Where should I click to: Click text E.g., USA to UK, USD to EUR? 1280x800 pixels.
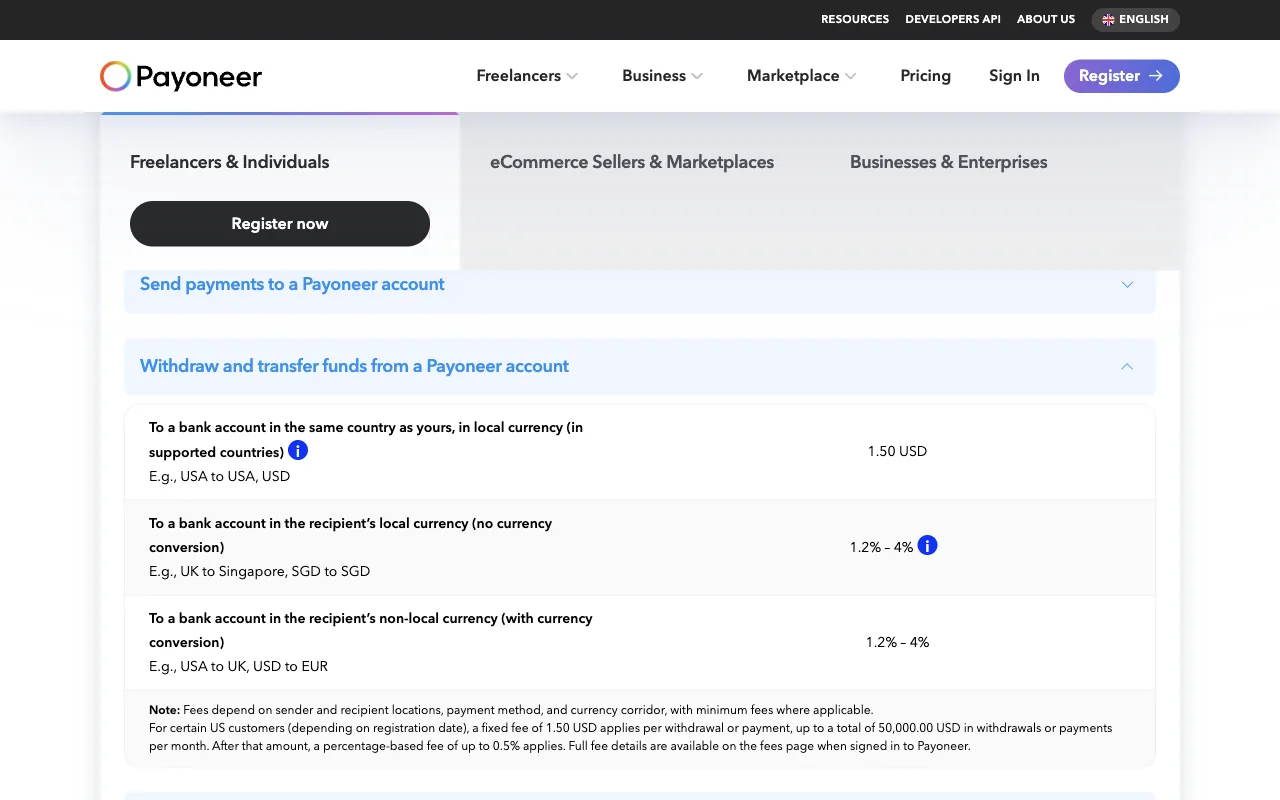pos(238,666)
